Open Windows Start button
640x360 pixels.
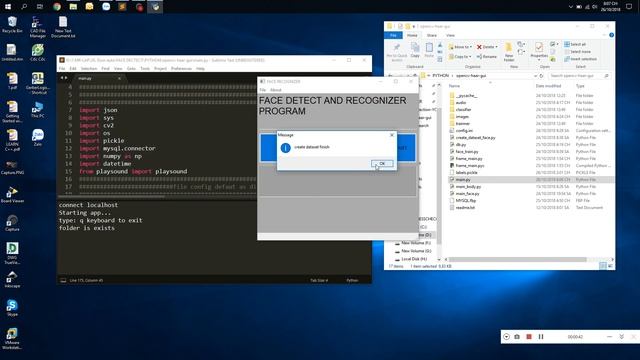click(8, 7)
